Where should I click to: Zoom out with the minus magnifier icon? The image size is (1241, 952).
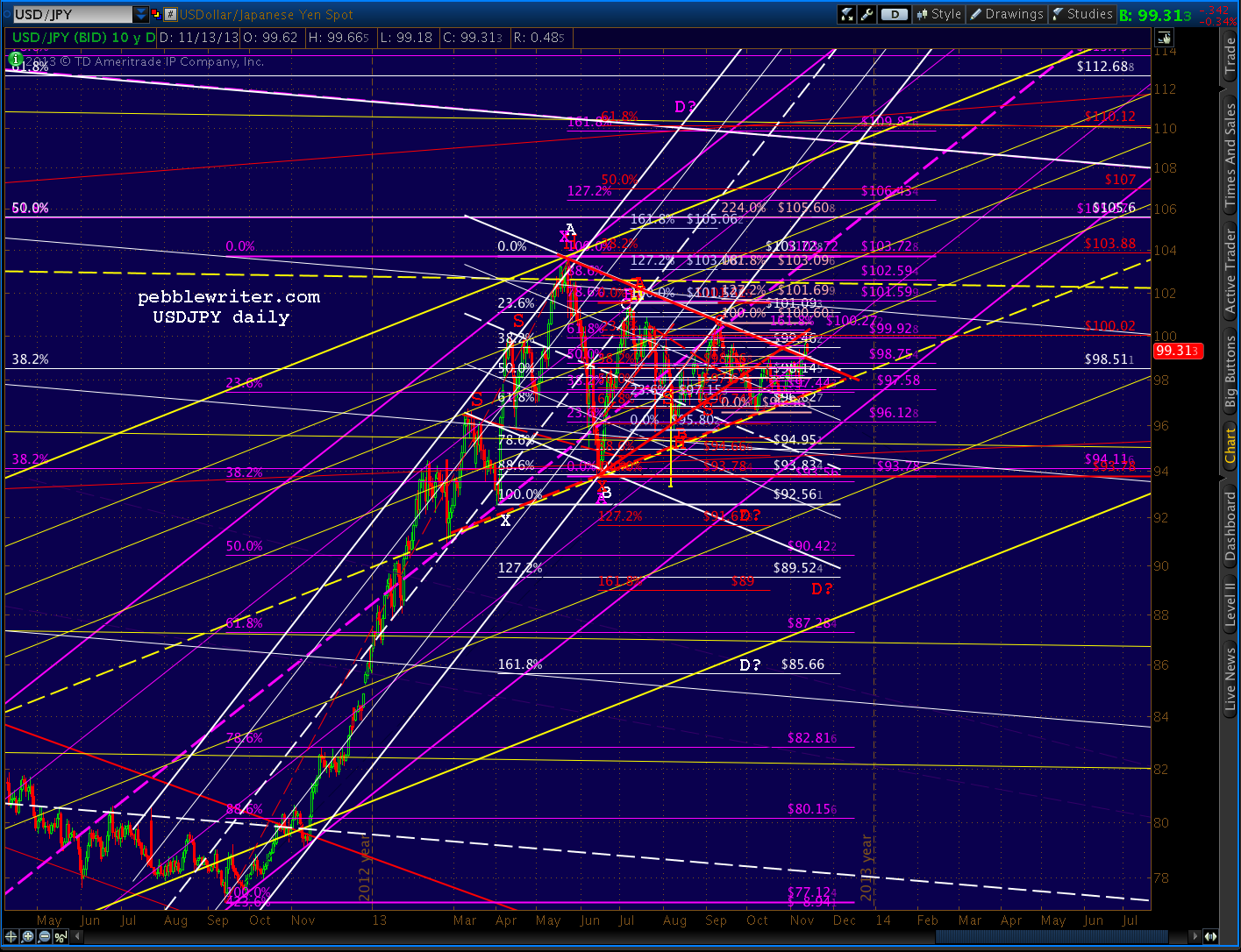[46, 937]
